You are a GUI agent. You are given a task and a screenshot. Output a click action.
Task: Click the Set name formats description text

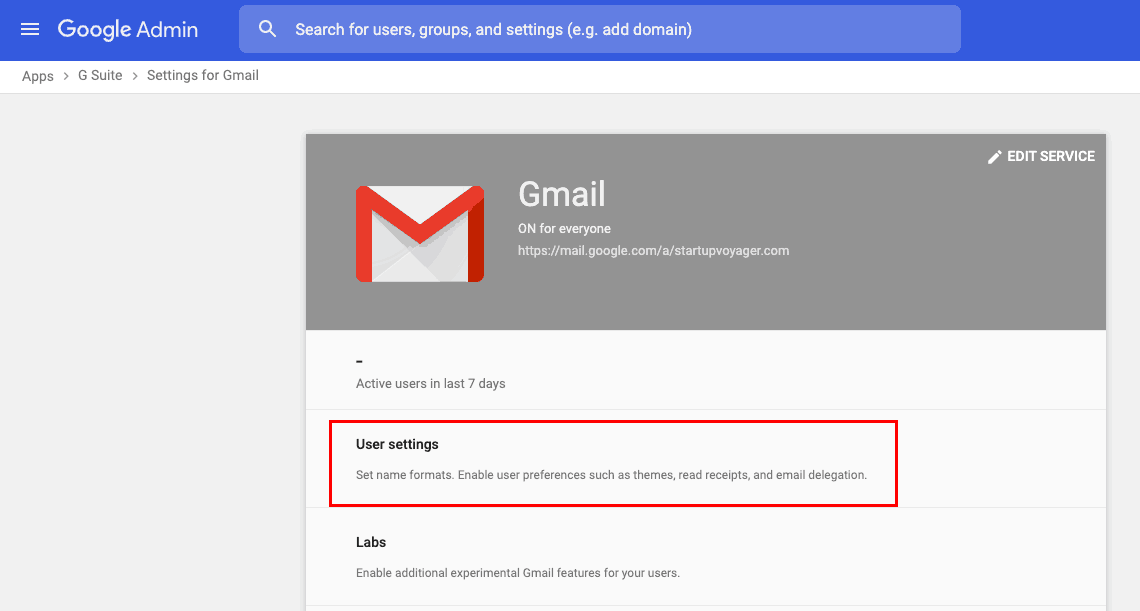click(611, 475)
